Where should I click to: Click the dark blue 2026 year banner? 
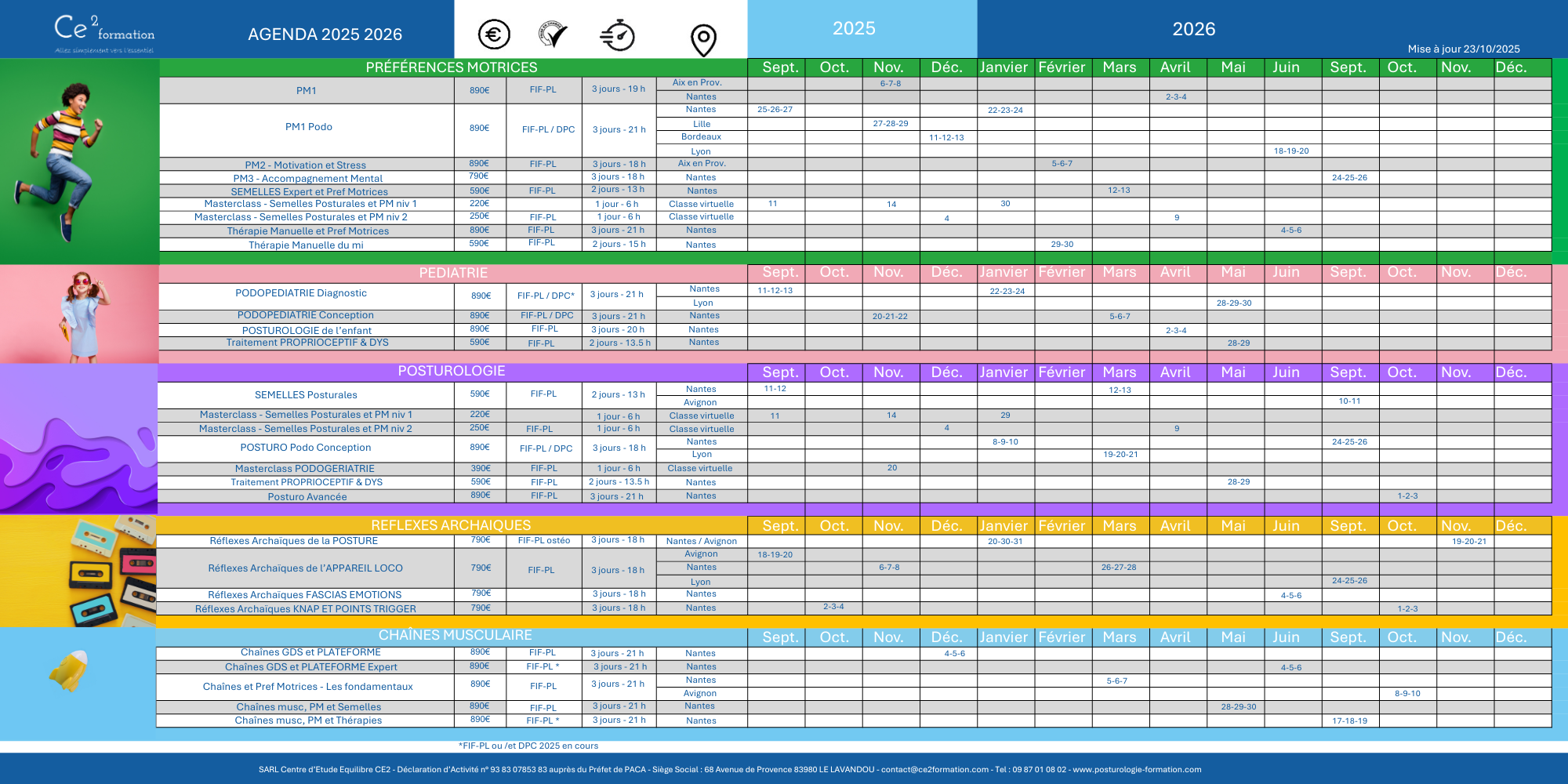(1193, 29)
